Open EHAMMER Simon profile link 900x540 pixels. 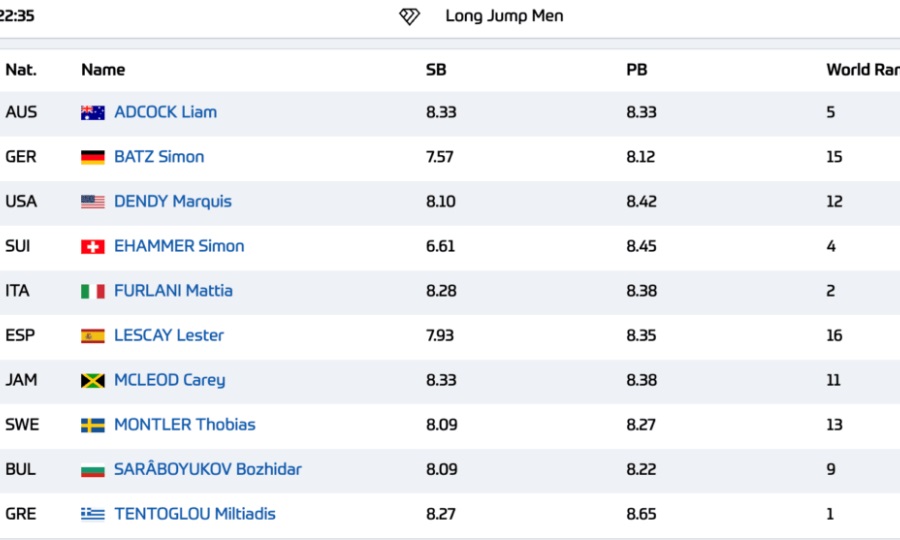click(x=179, y=246)
